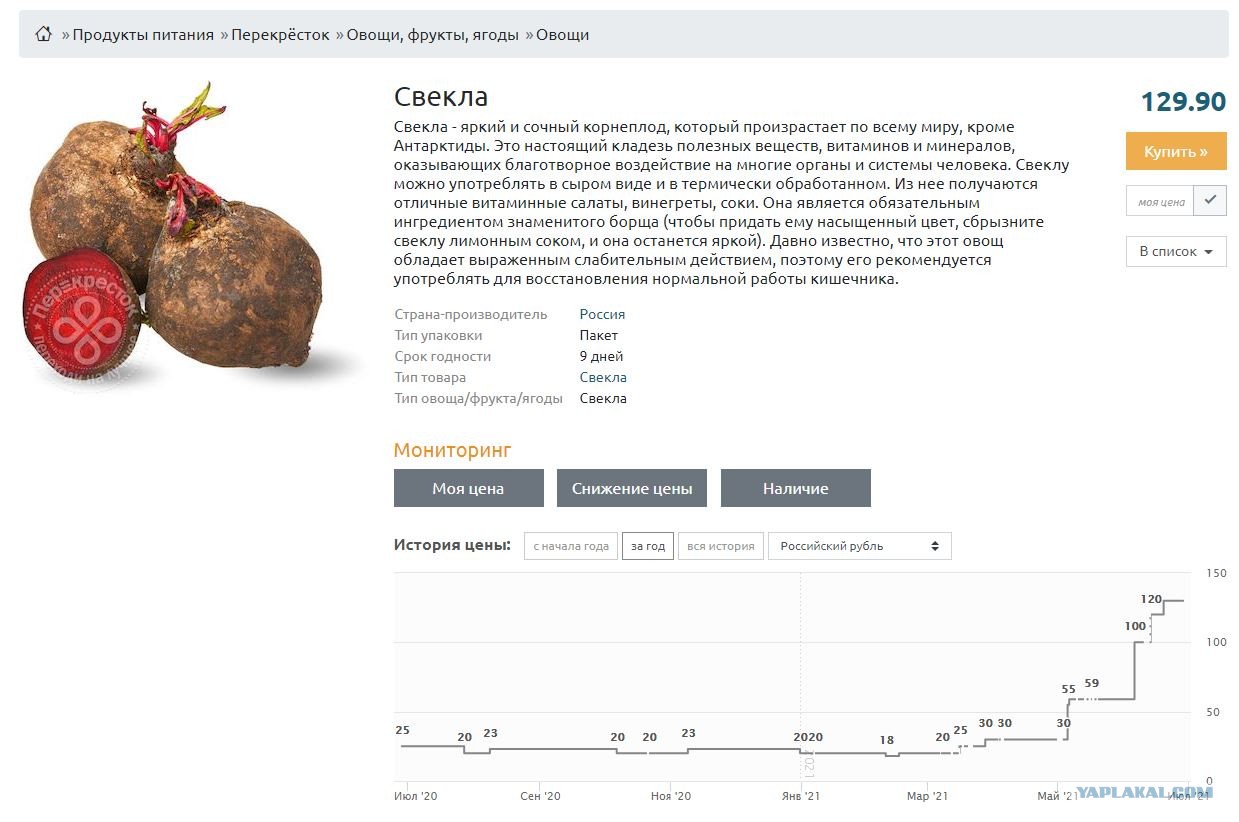
Task: Open Овощи, фрукты, ягоды breadcrumb
Action: 432,35
